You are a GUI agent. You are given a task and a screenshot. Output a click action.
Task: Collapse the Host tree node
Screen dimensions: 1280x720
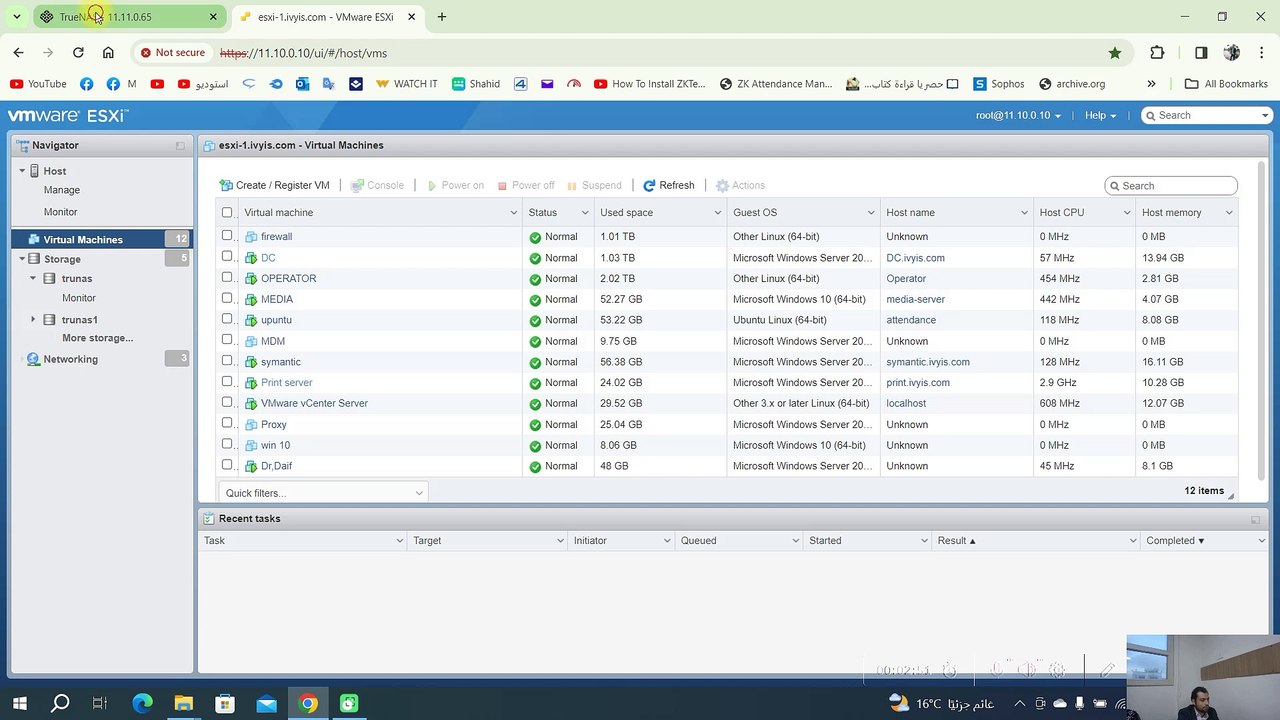pyautogui.click(x=22, y=171)
